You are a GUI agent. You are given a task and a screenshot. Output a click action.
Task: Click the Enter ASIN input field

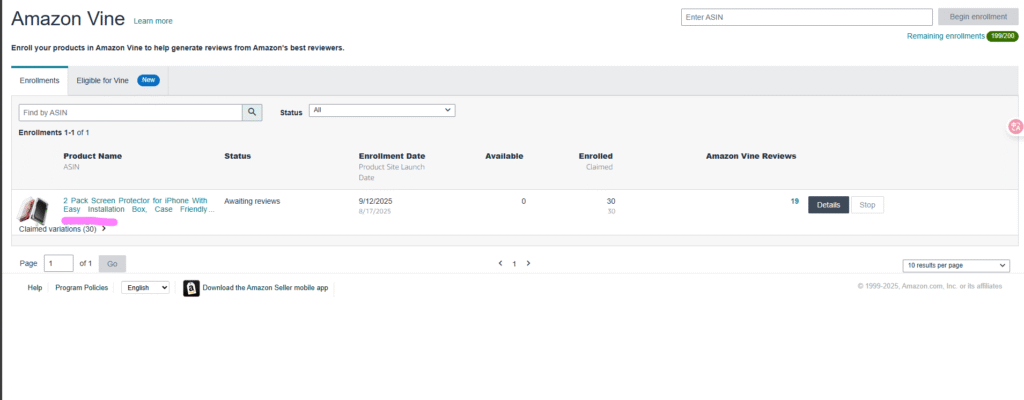tap(808, 18)
